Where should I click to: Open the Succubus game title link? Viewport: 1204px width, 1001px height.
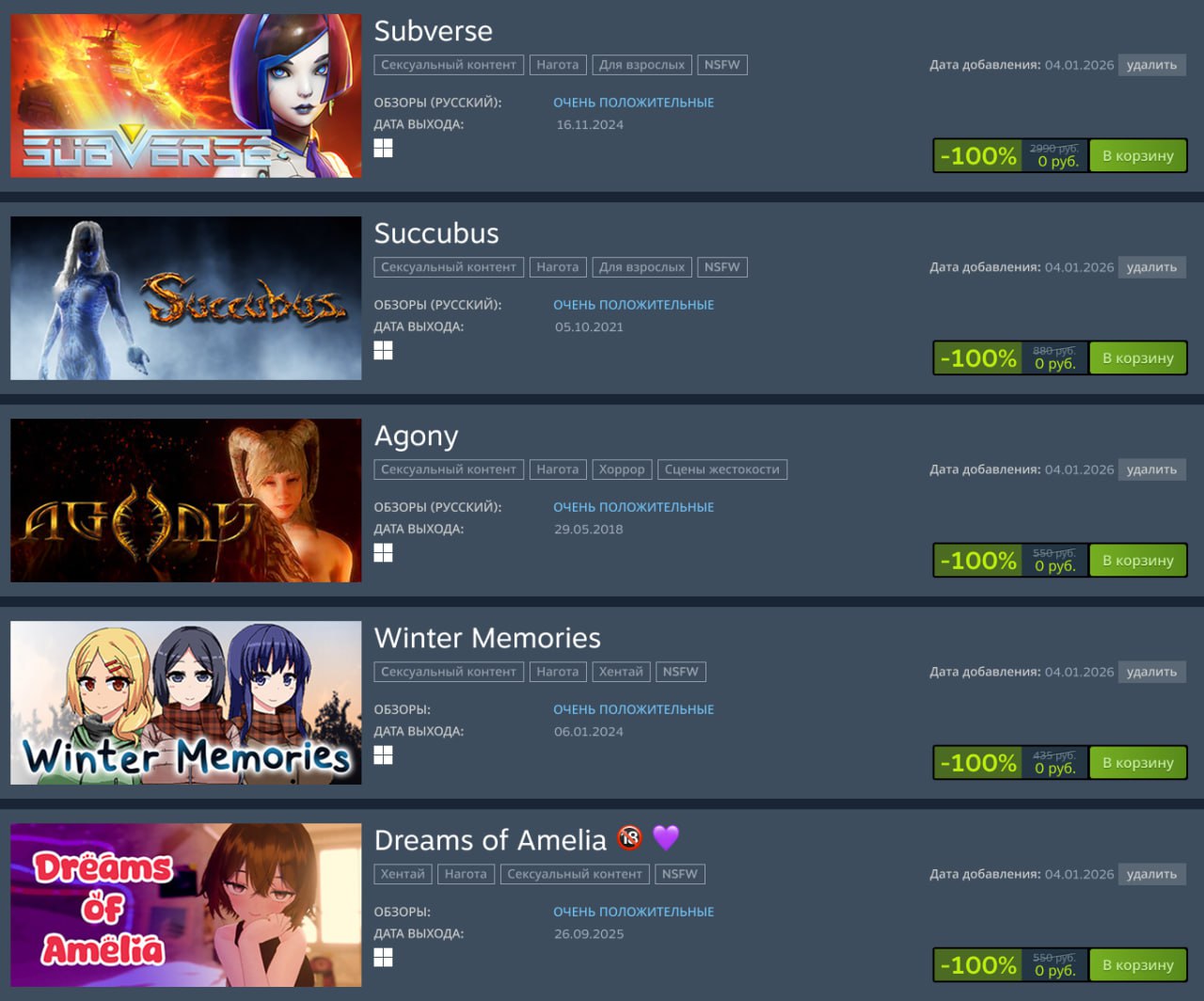tap(436, 233)
